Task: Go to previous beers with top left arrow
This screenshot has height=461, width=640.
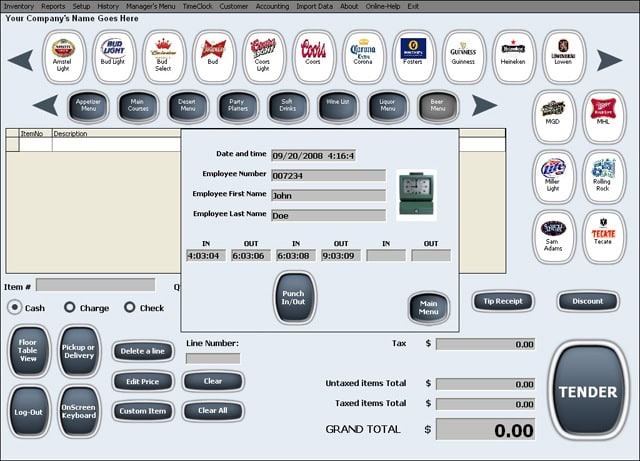Action: (20, 60)
